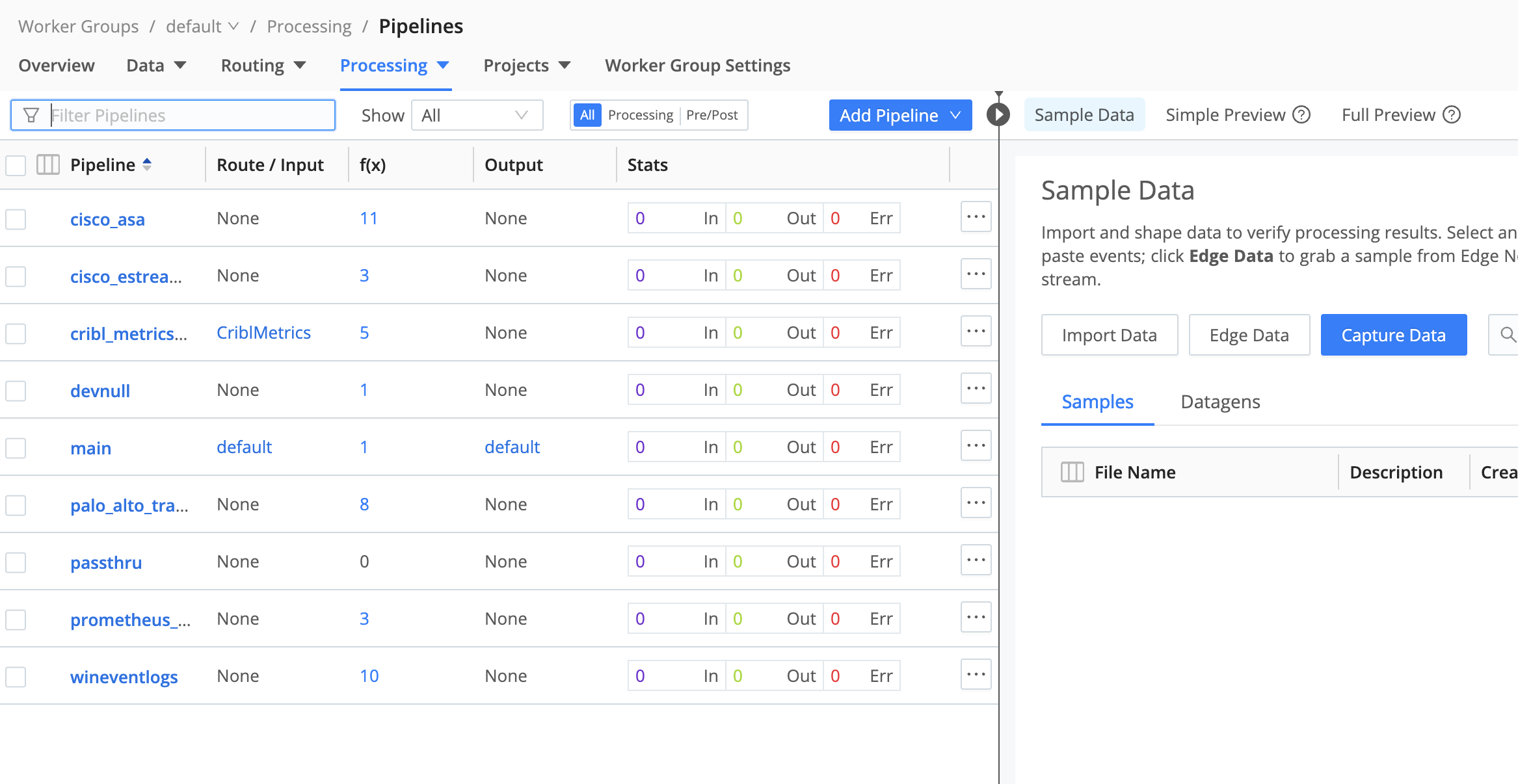Switch to the Datagens tab

[x=1219, y=402]
